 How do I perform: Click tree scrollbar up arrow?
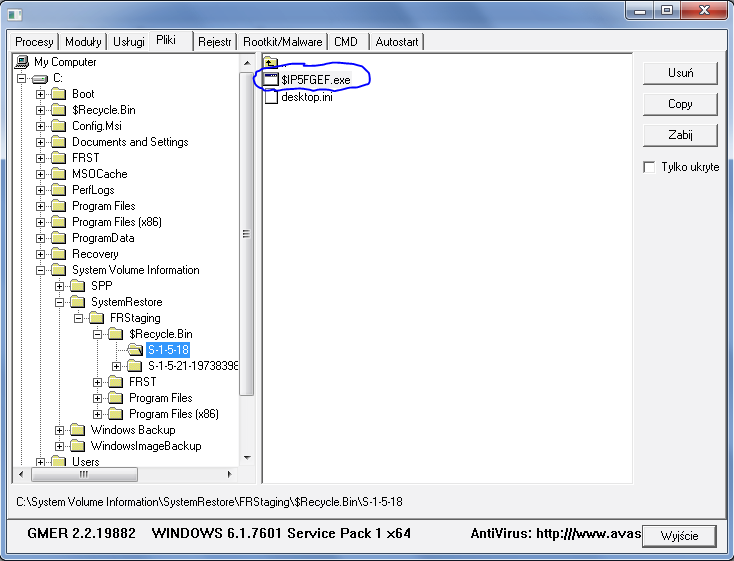coord(247,63)
